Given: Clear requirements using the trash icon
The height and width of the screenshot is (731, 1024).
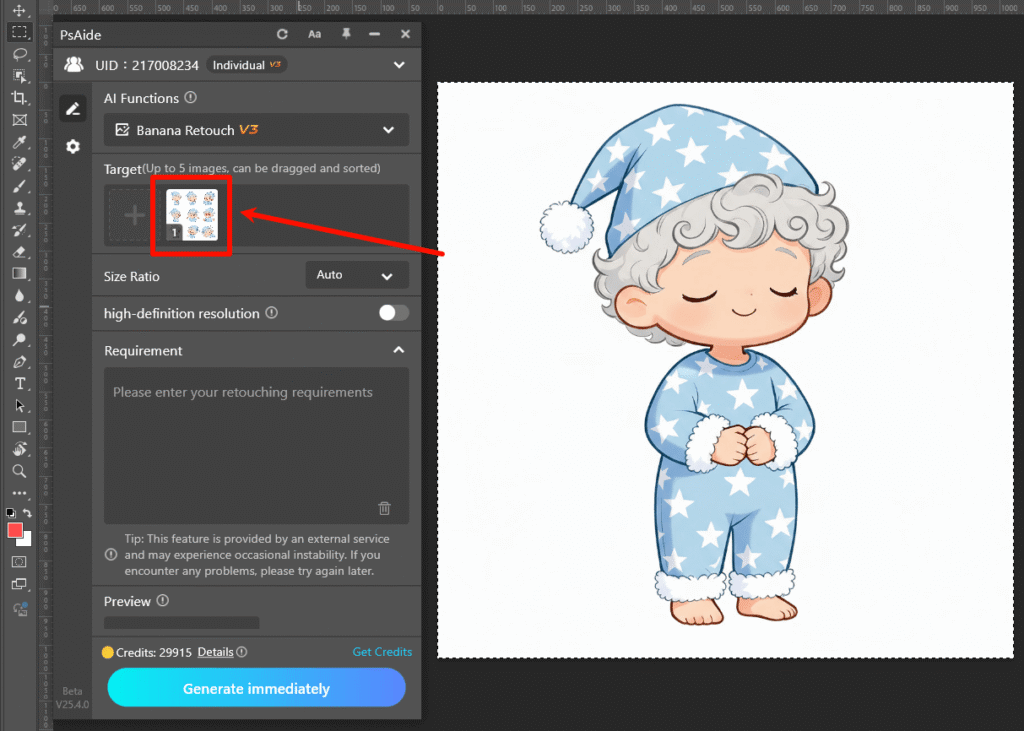Looking at the screenshot, I should coord(385,508).
